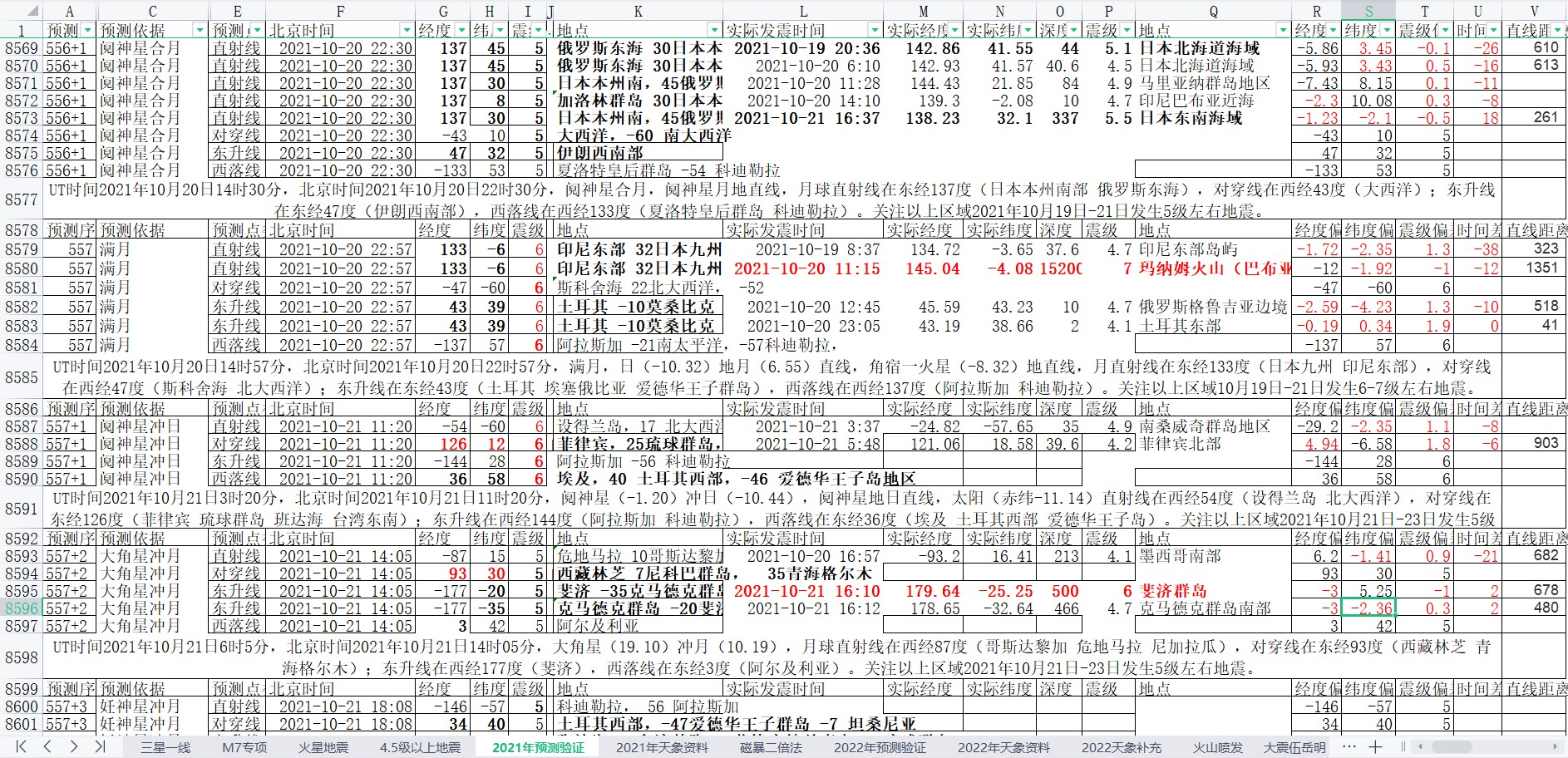Click distance value 1351 in row 8580
The height and width of the screenshot is (758, 1568).
click(x=1535, y=268)
